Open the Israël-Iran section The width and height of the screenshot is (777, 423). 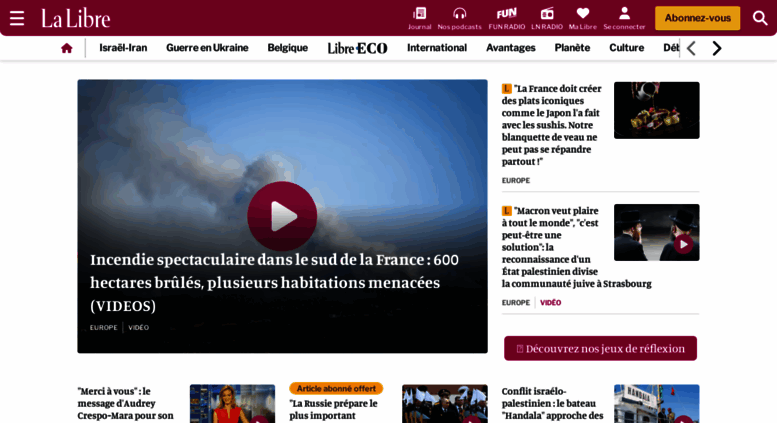pos(123,48)
